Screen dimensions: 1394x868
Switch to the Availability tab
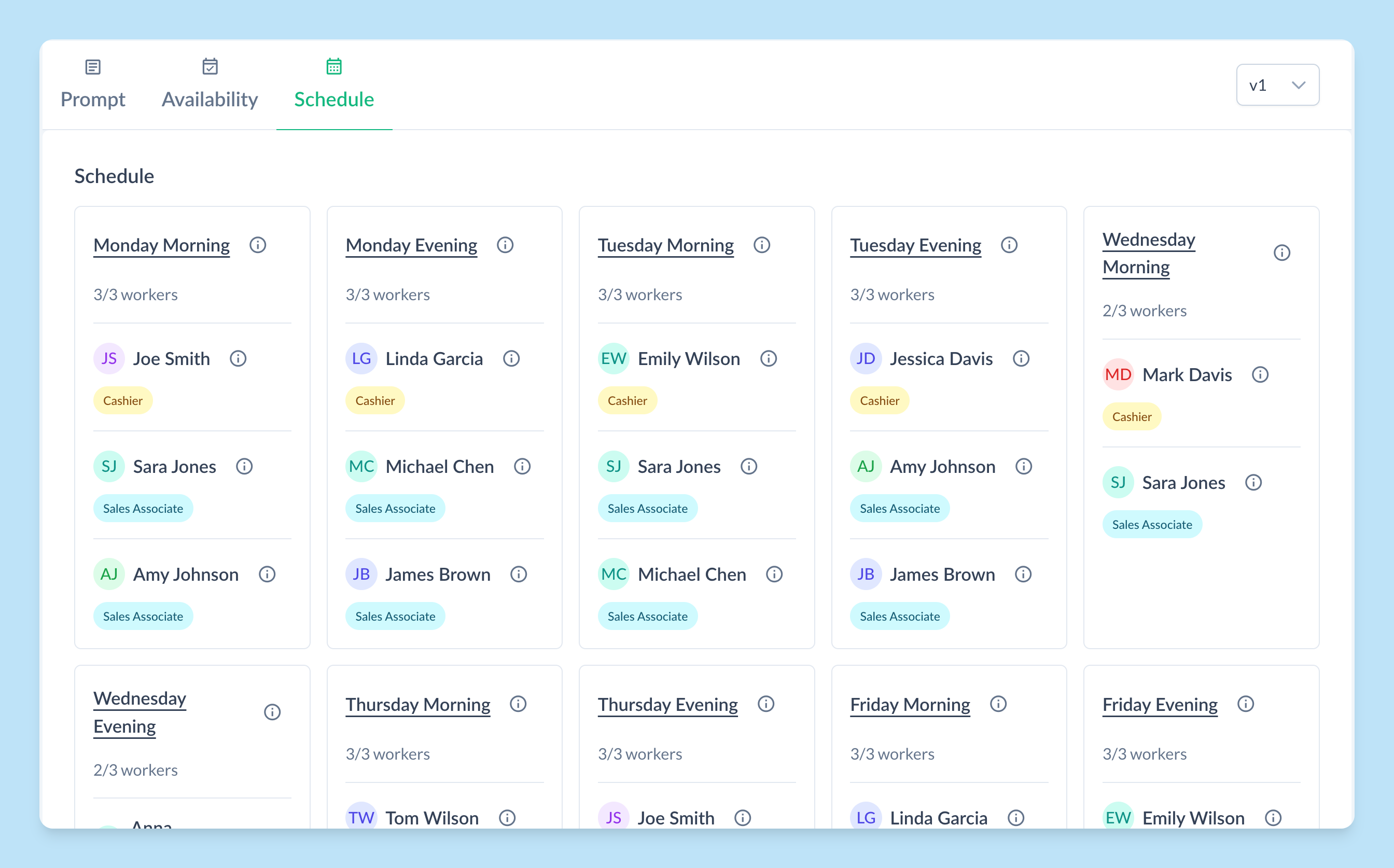tap(210, 85)
